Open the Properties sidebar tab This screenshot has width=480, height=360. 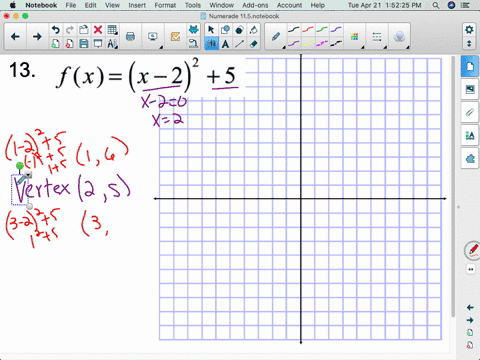470,135
